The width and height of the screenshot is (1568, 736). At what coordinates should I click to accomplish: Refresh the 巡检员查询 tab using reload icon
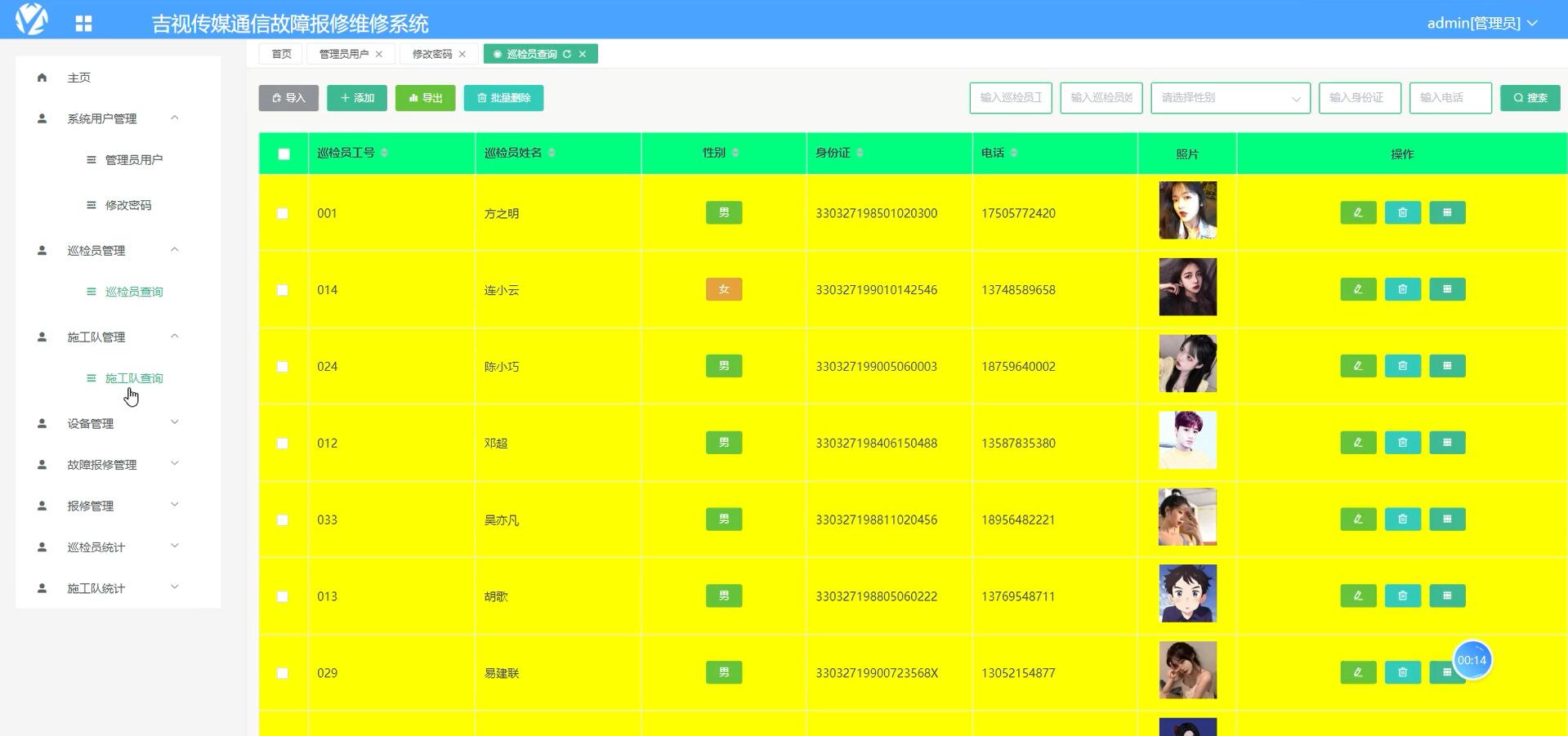tap(567, 54)
